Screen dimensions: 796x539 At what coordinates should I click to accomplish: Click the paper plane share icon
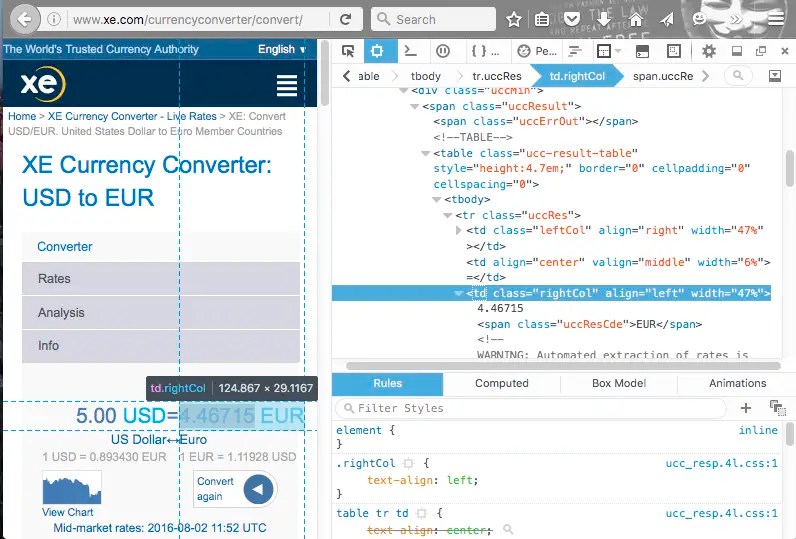[x=667, y=19]
